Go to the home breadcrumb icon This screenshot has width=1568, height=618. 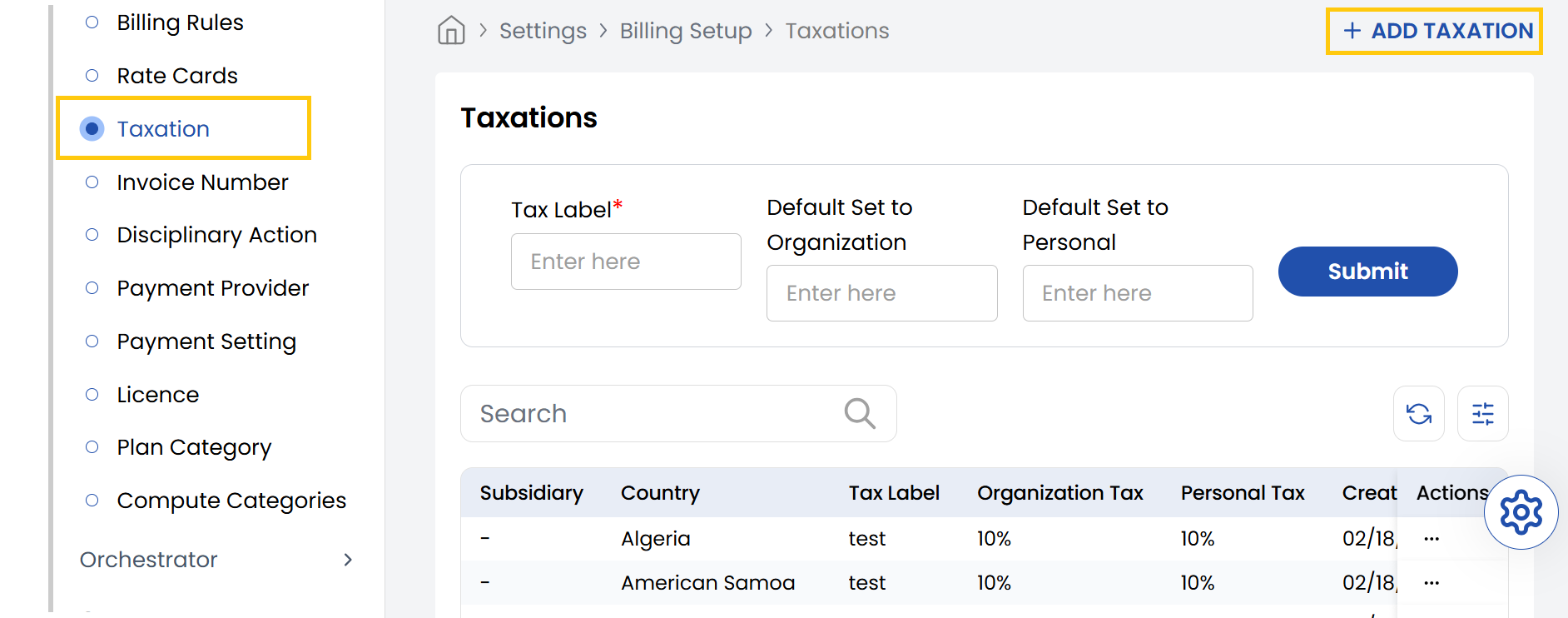pyautogui.click(x=451, y=31)
